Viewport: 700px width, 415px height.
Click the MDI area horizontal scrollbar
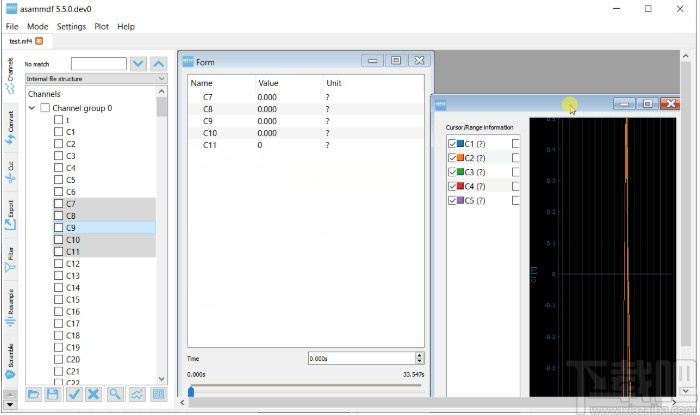click(x=429, y=402)
